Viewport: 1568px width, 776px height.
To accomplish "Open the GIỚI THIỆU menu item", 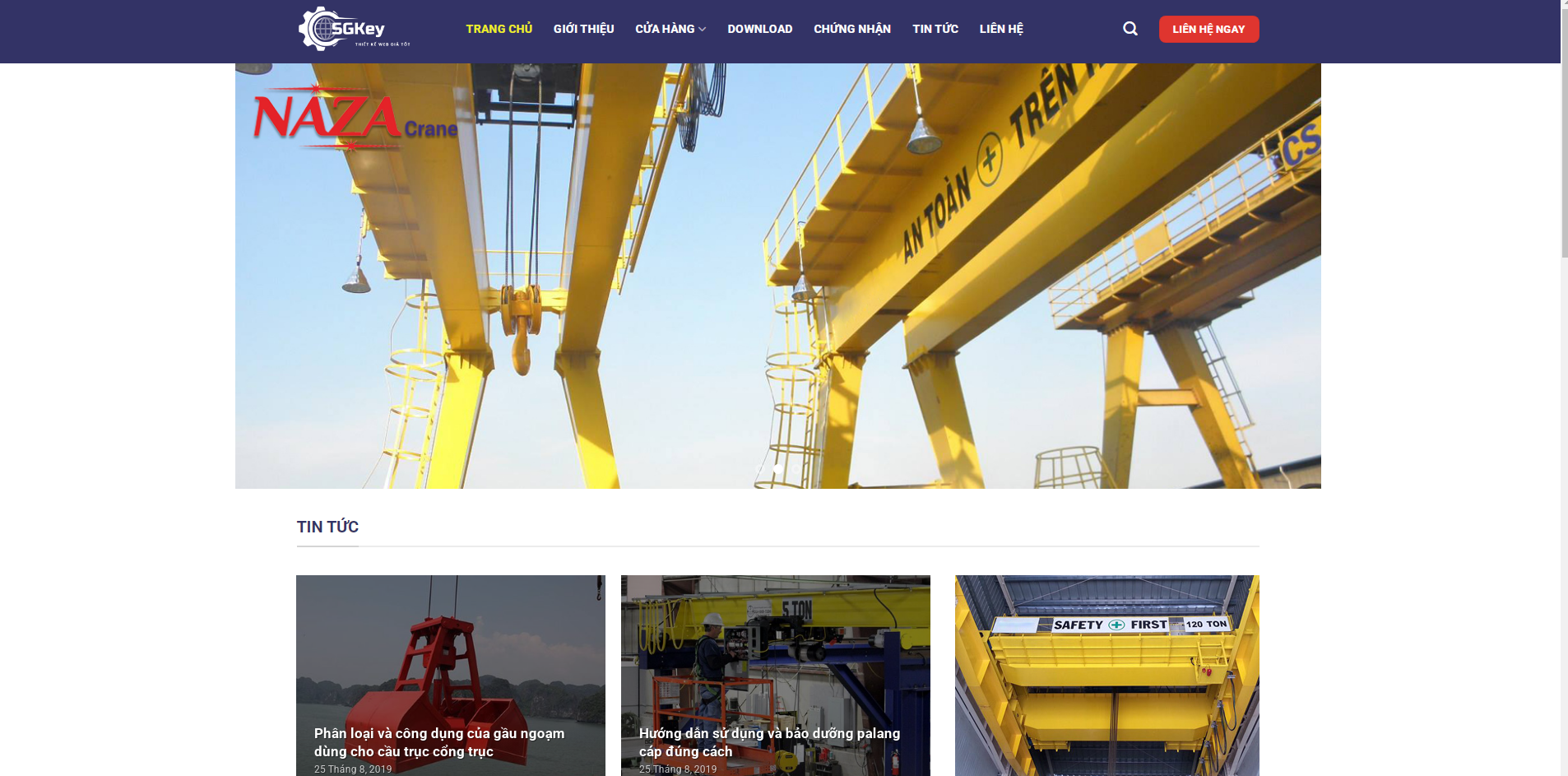I will tap(583, 29).
